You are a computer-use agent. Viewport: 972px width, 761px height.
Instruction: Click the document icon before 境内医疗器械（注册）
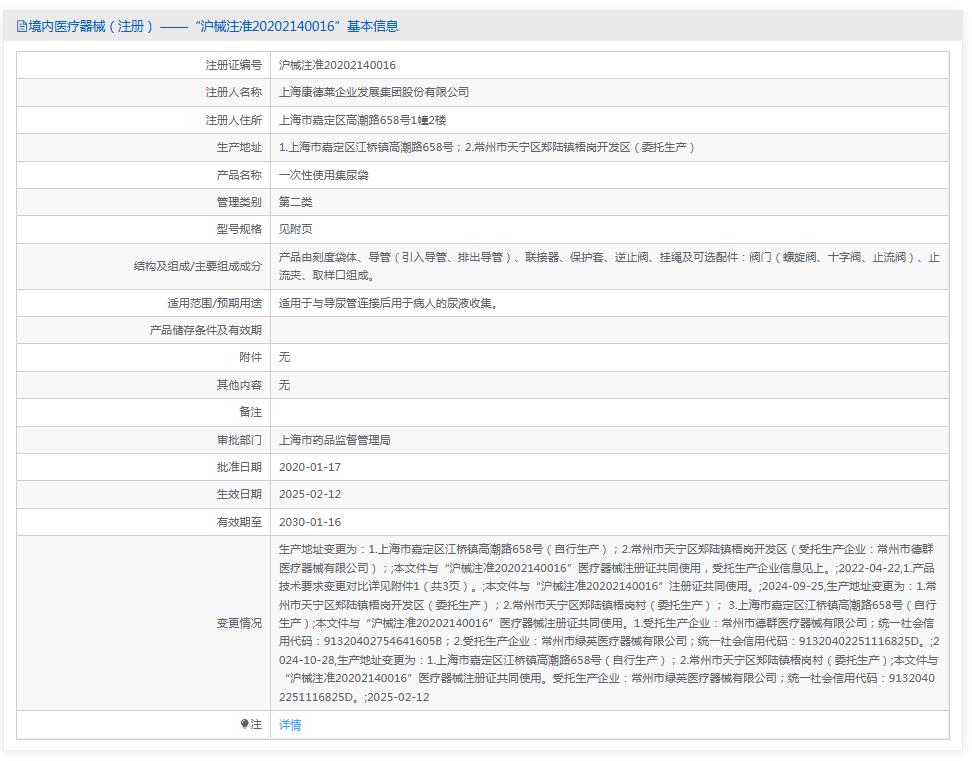click(22, 27)
